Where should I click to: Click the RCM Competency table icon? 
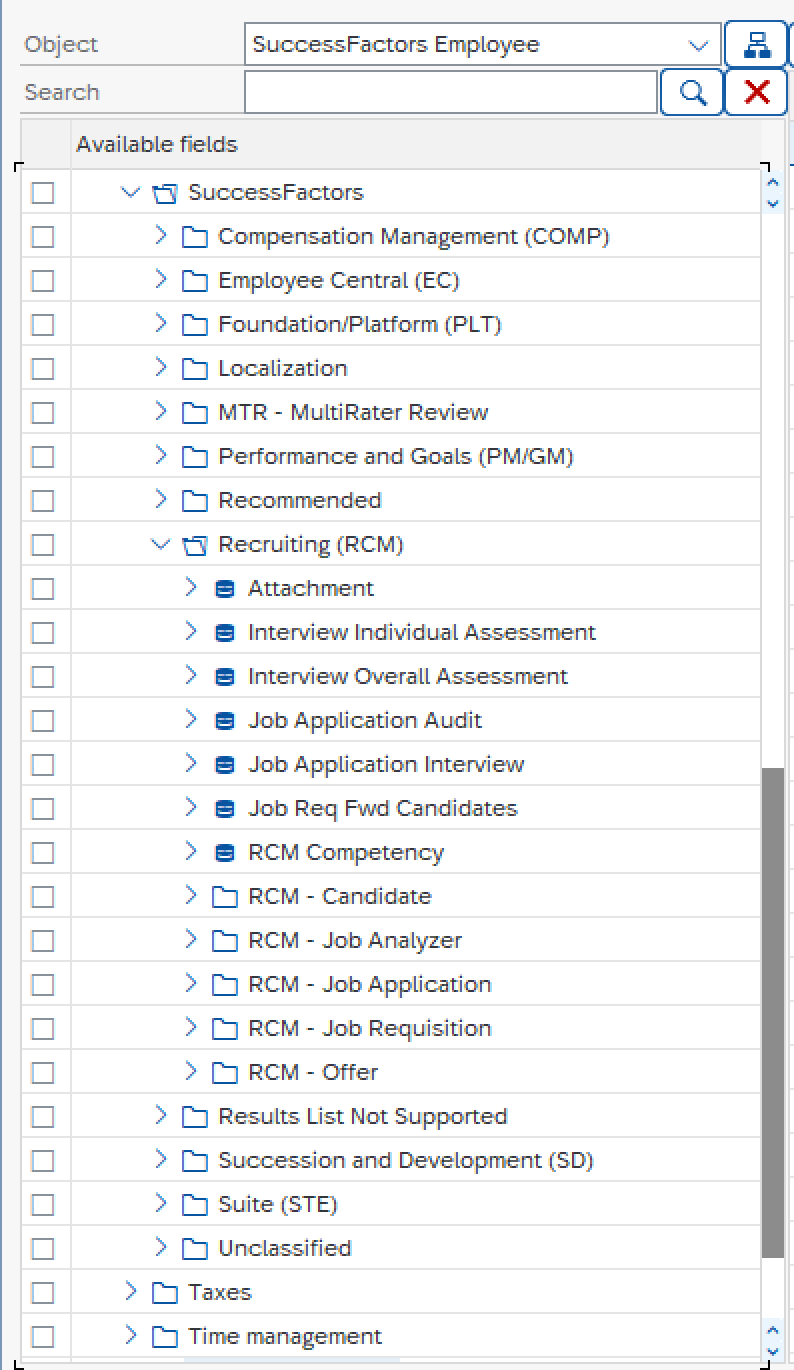tap(225, 853)
